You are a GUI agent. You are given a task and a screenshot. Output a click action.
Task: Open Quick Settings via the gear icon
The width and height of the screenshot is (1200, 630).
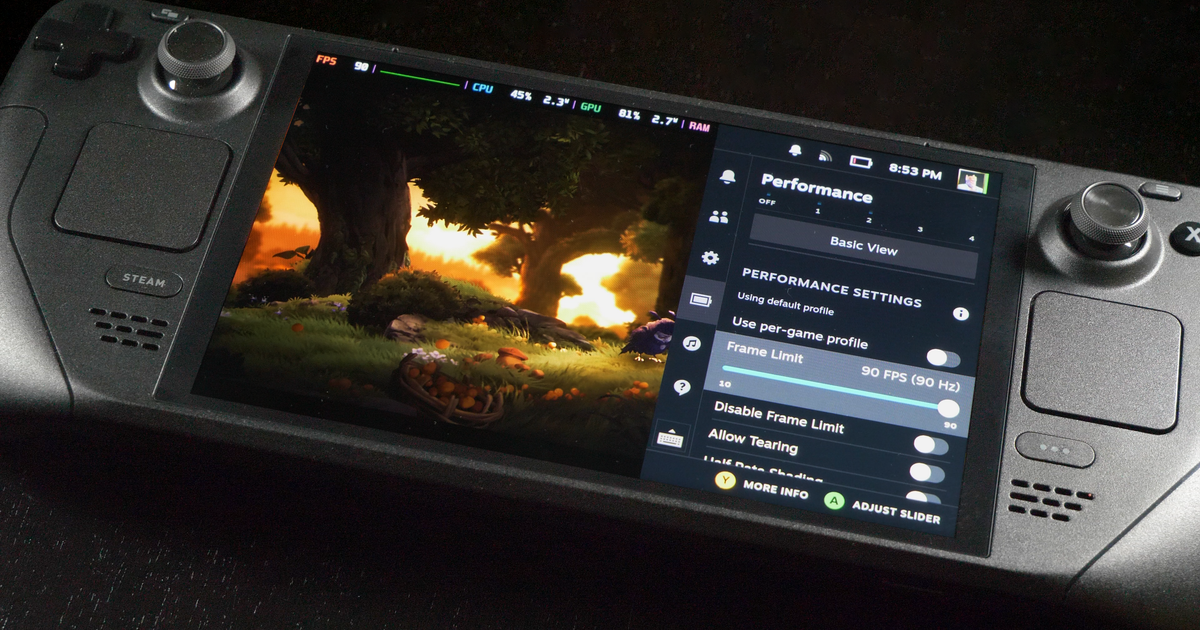(x=710, y=257)
